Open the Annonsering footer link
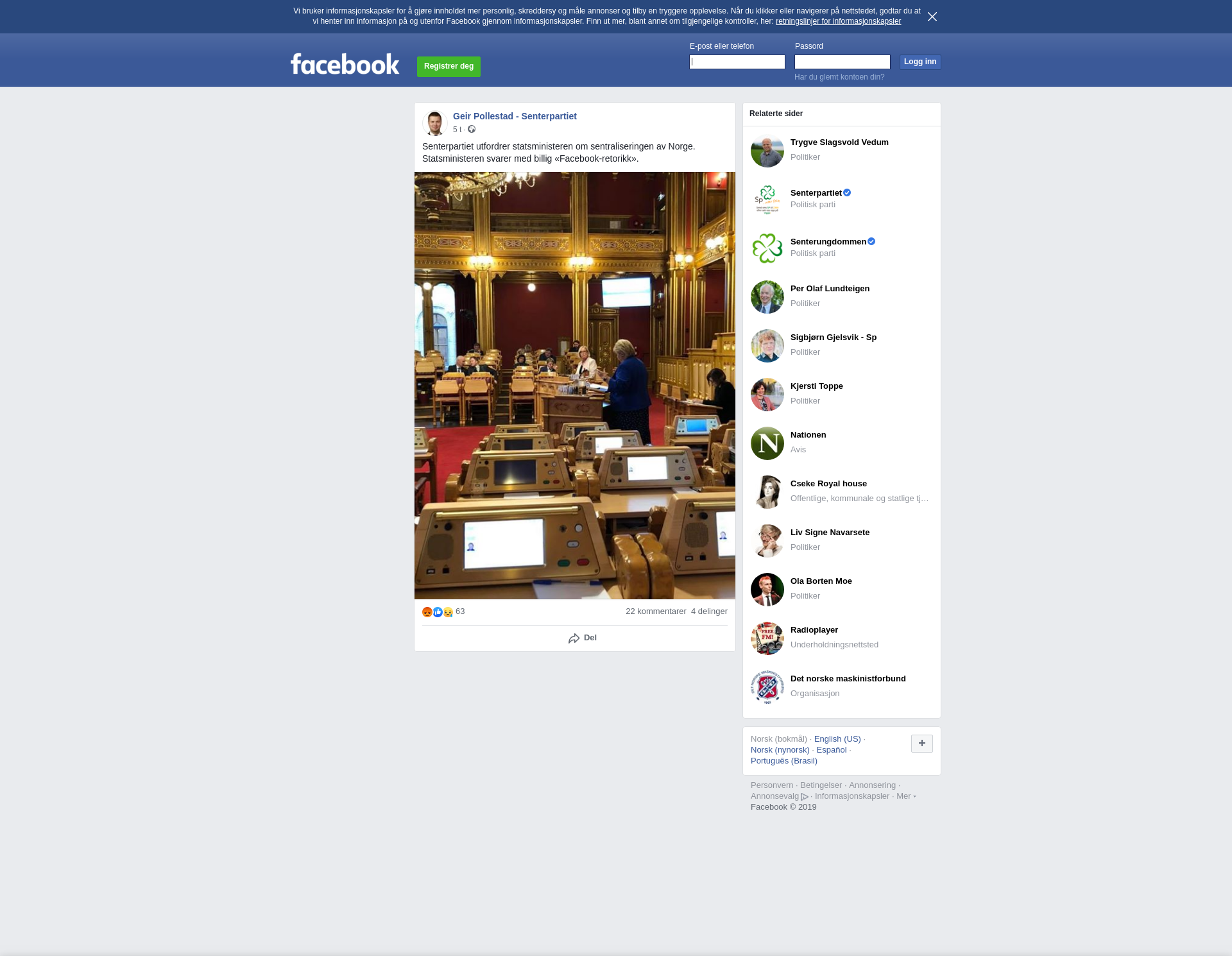Image resolution: width=1232 pixels, height=956 pixels. [x=872, y=785]
